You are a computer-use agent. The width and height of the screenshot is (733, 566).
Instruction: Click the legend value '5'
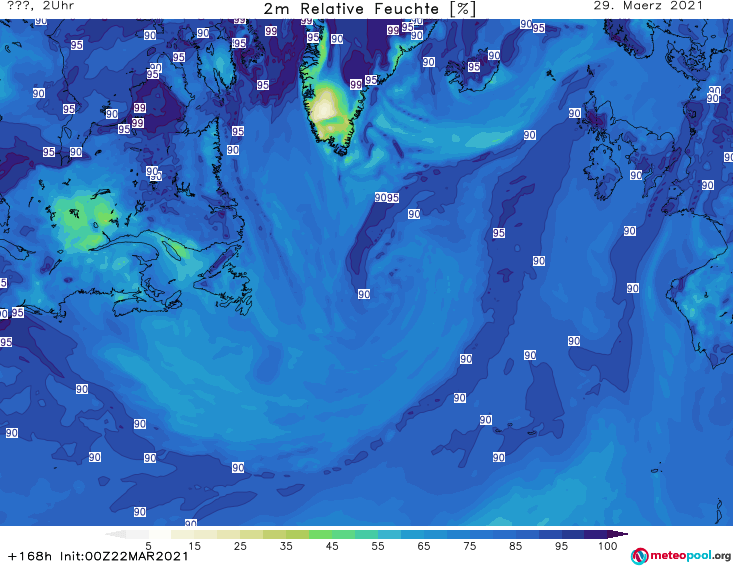point(148,546)
